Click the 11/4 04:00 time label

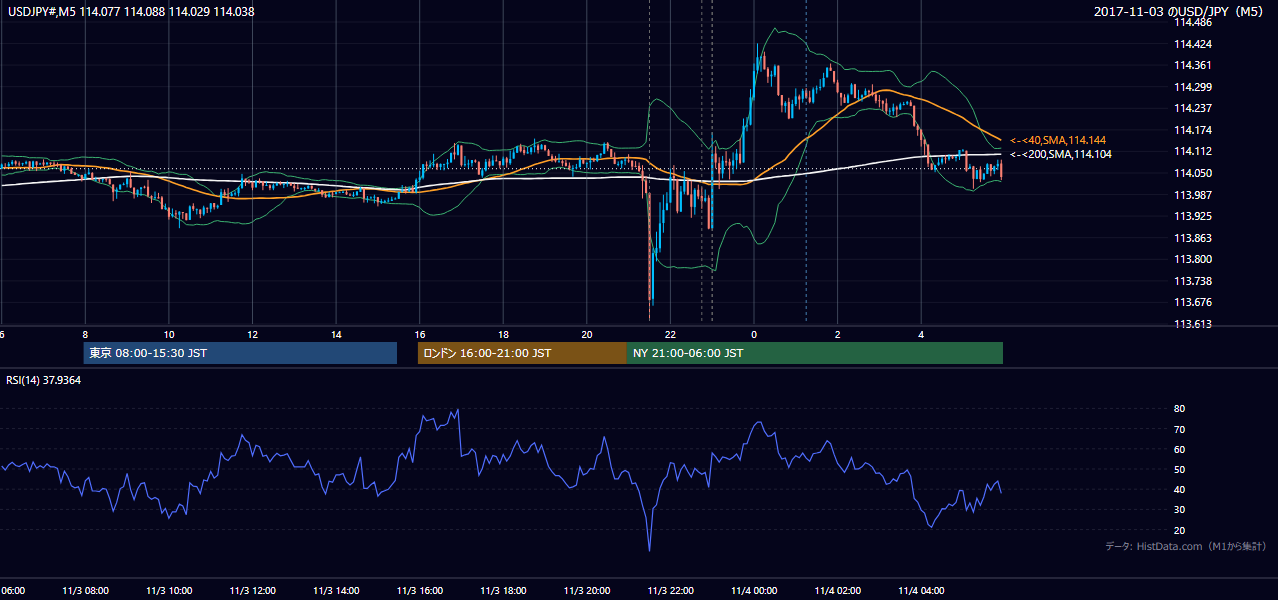pyautogui.click(x=922, y=591)
